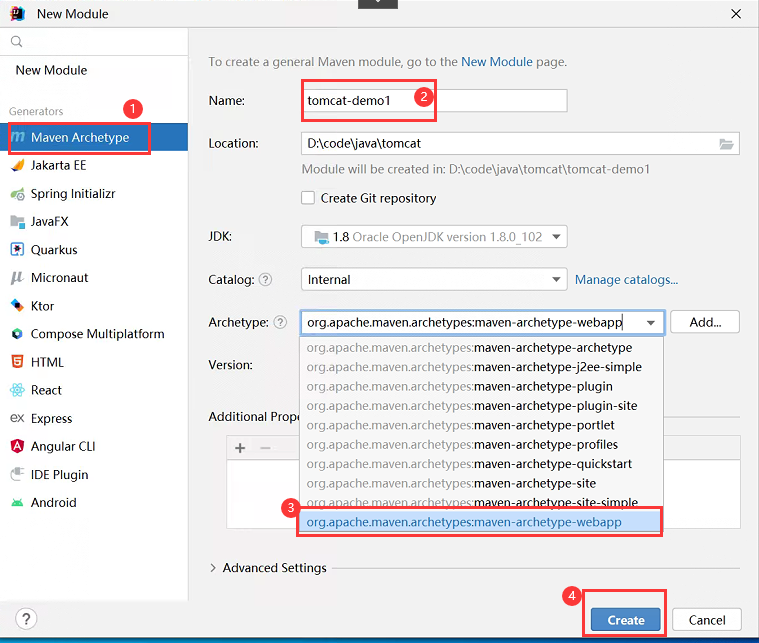Screen dimensions: 759x643
Task: Click the IDE Plugin icon
Action: point(17,474)
